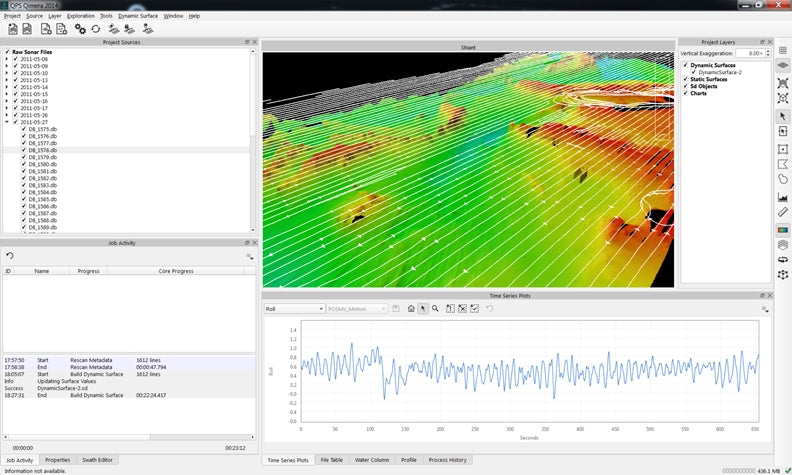792x475 pixels.
Task: Open the Dynamic Surface menu
Action: [x=138, y=16]
